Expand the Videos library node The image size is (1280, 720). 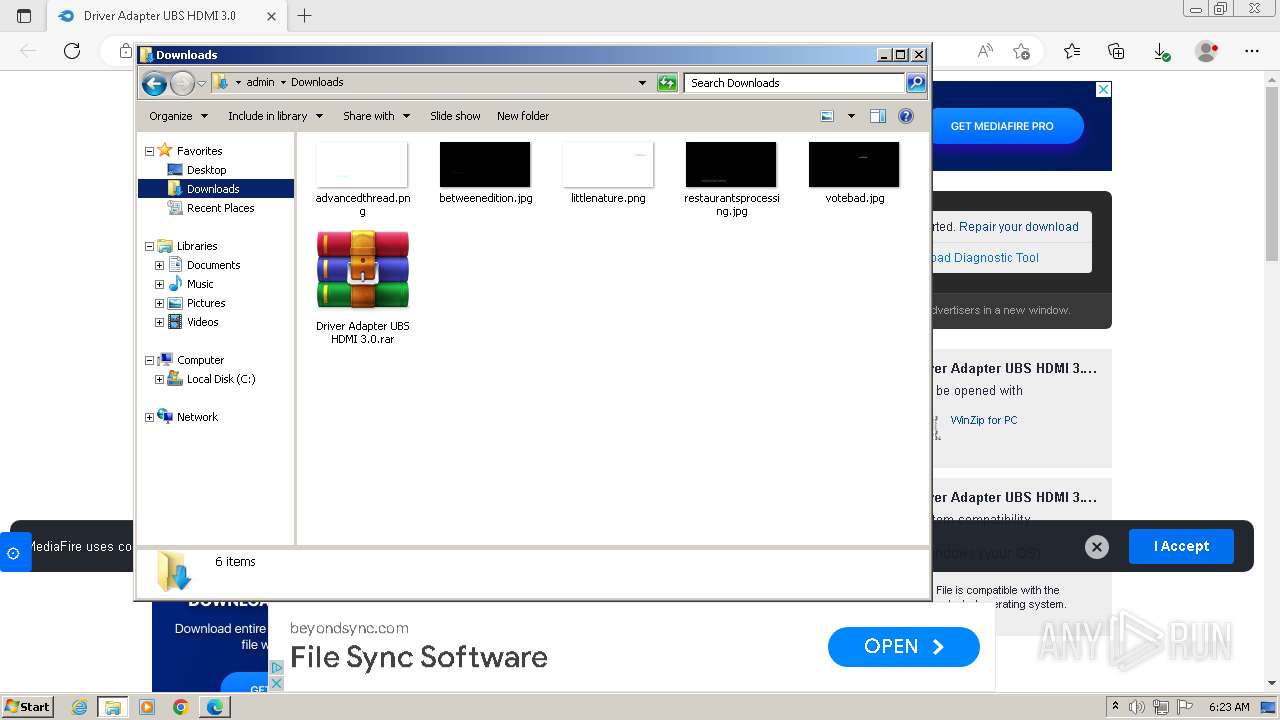tap(159, 323)
